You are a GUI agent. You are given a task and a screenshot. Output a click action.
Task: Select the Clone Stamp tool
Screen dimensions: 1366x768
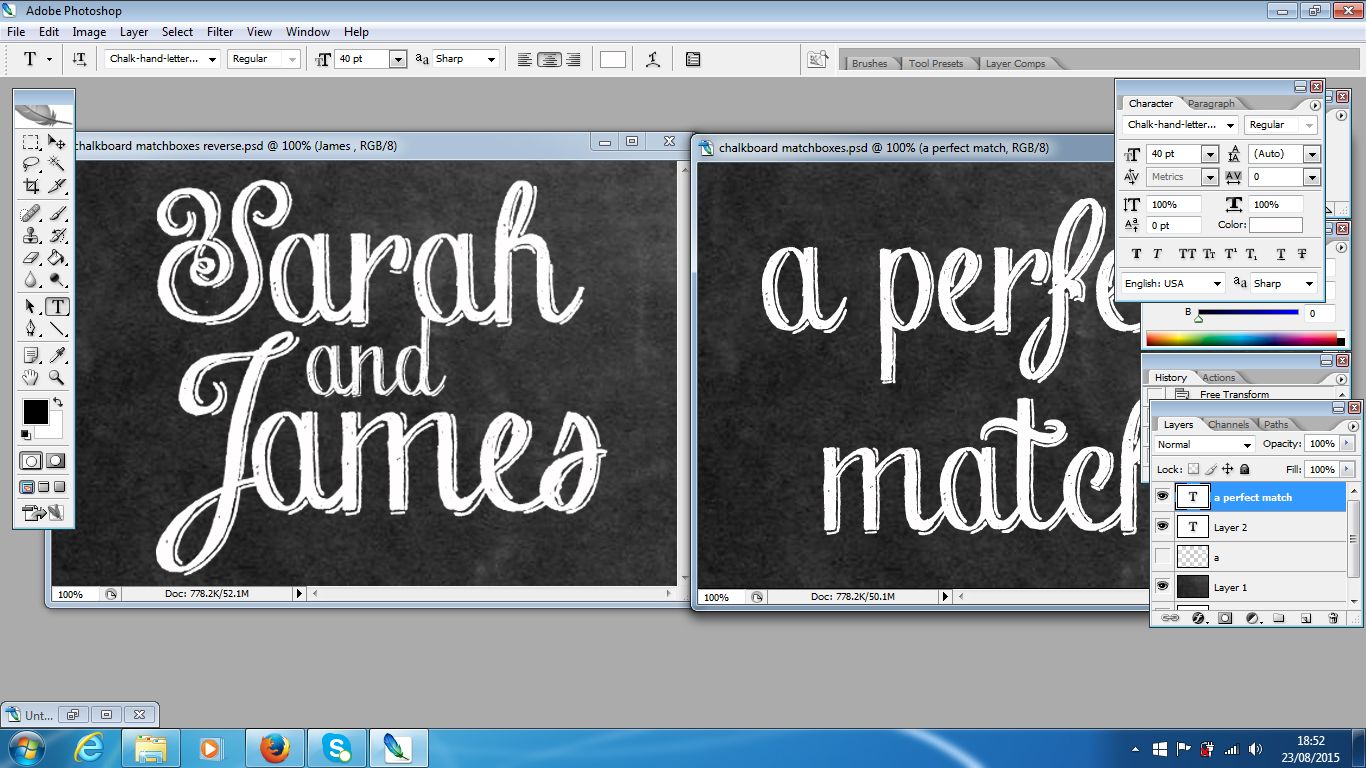[x=31, y=236]
